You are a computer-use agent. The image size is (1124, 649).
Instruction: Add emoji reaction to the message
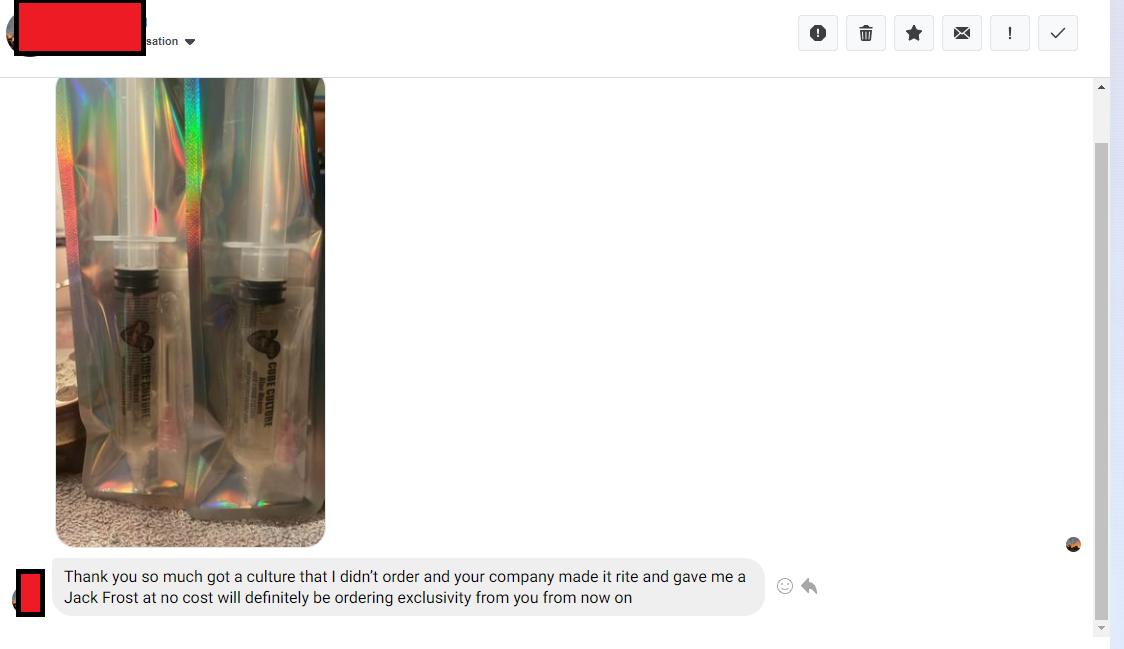785,586
